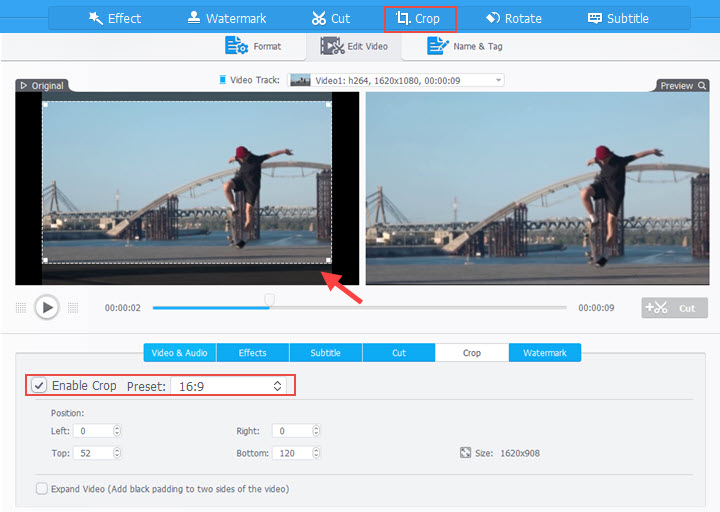Open the lower Subtitle tab
The height and width of the screenshot is (512, 720).
pyautogui.click(x=326, y=353)
